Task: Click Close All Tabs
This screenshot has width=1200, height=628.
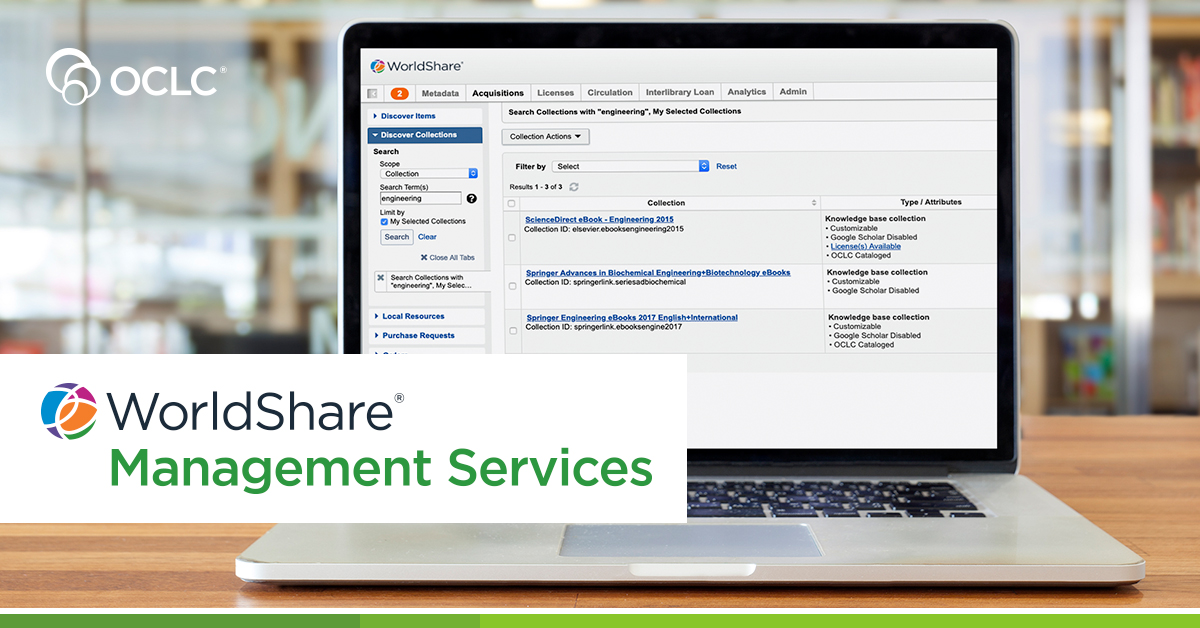Action: 448,257
